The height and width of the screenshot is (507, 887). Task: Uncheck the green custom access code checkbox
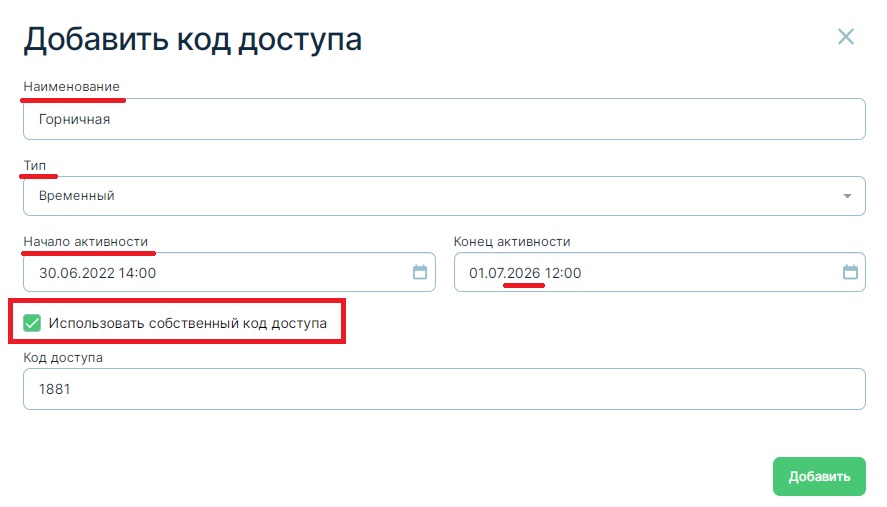tap(32, 323)
